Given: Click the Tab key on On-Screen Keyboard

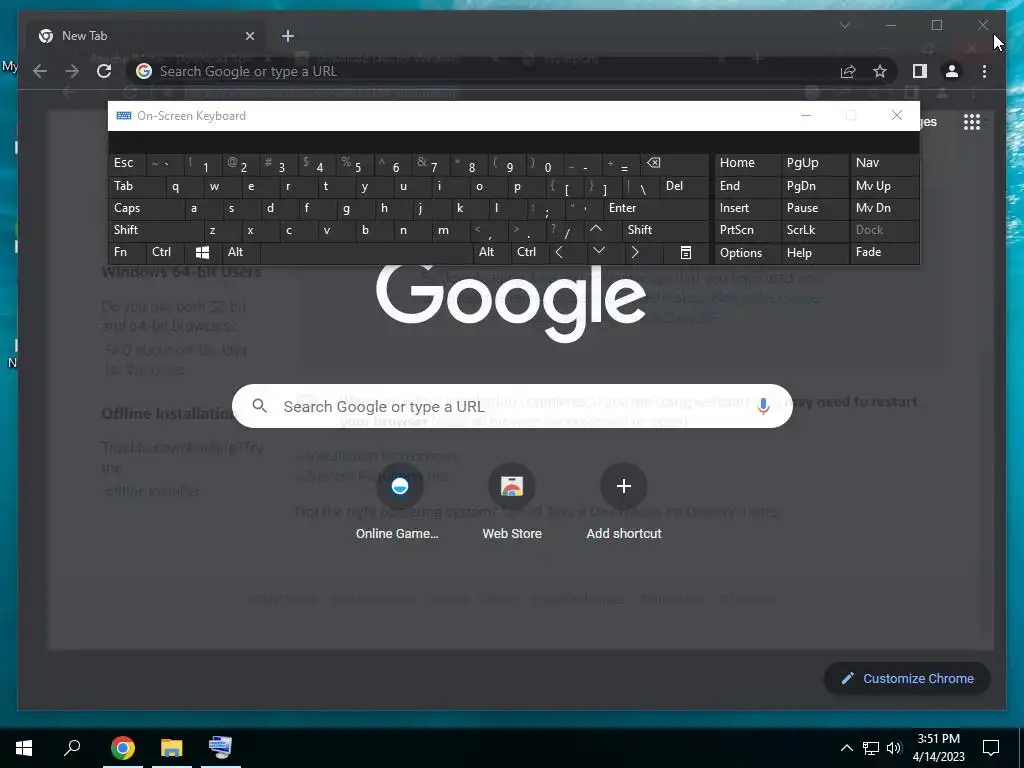Looking at the screenshot, I should coord(137,186).
